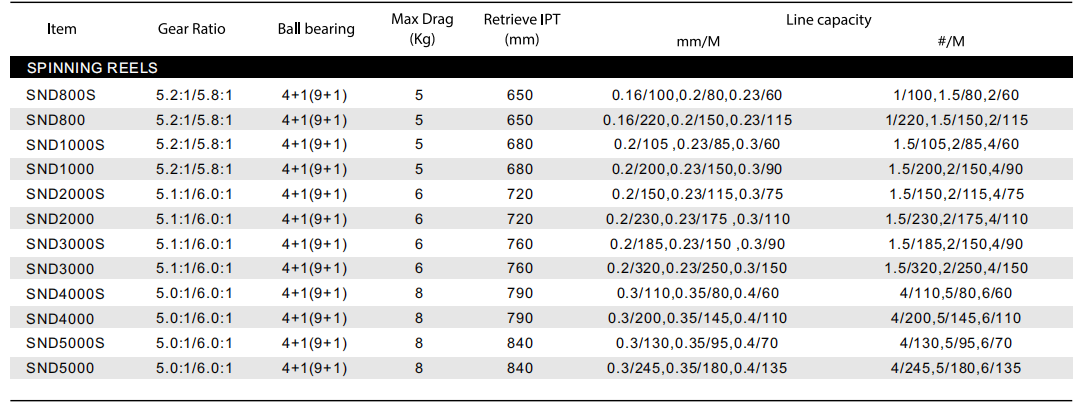Select SND3000 line capacity 0.2/320,0.23/250,0.3/150
Viewport: 1087px width, 402px height.
pos(696,268)
